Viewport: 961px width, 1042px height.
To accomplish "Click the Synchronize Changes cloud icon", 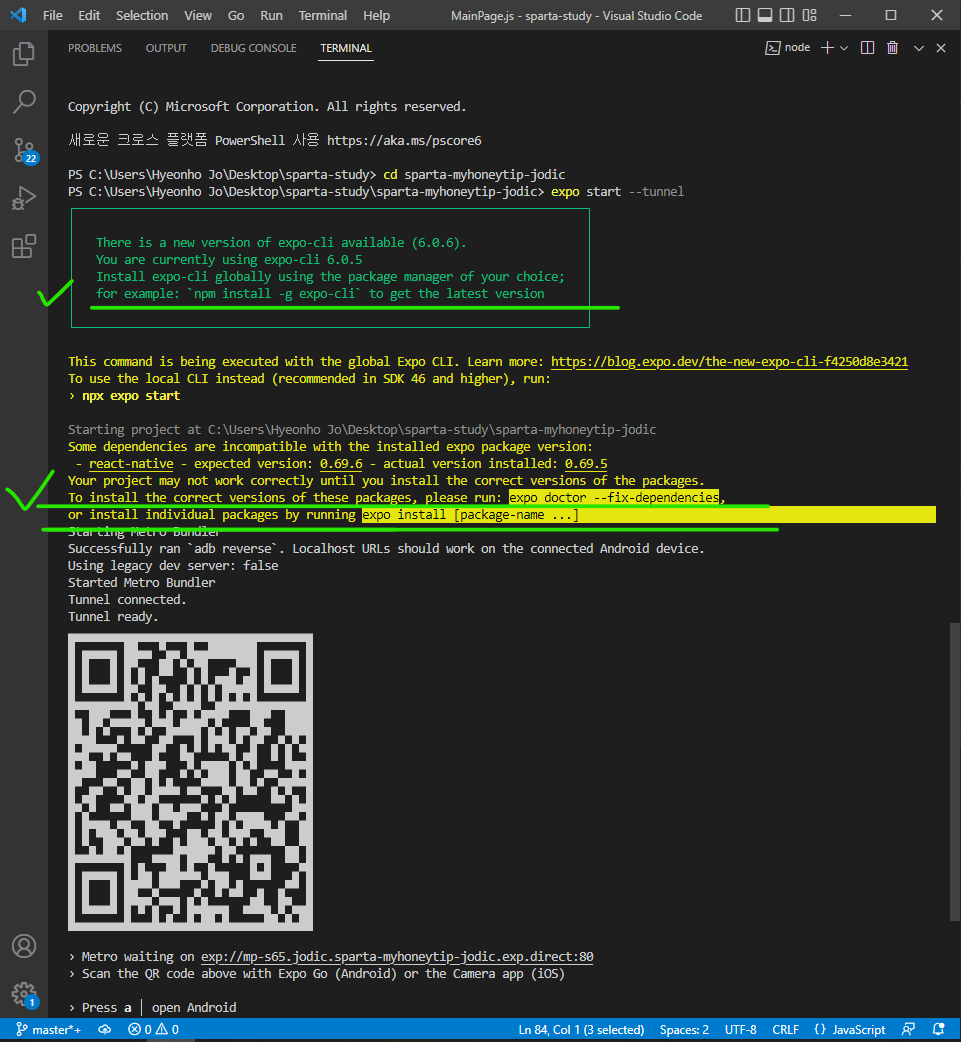I will 104,1029.
